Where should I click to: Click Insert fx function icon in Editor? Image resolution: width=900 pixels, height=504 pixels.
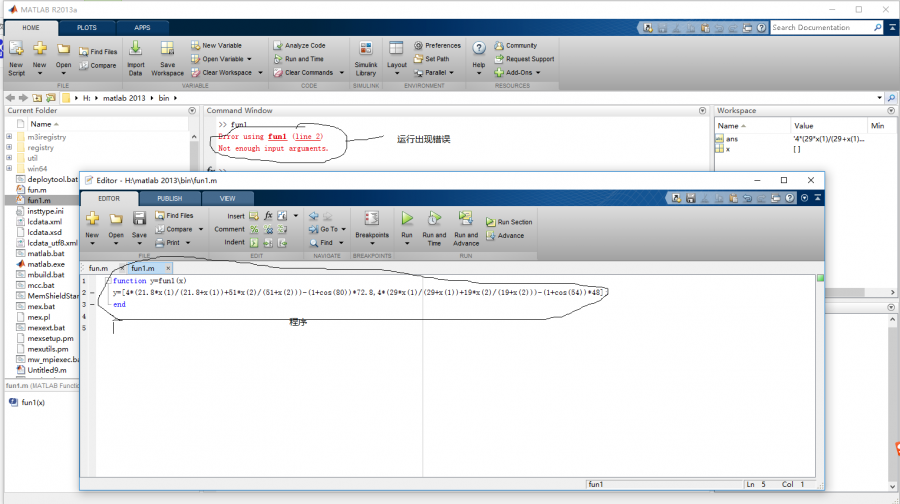[x=268, y=216]
